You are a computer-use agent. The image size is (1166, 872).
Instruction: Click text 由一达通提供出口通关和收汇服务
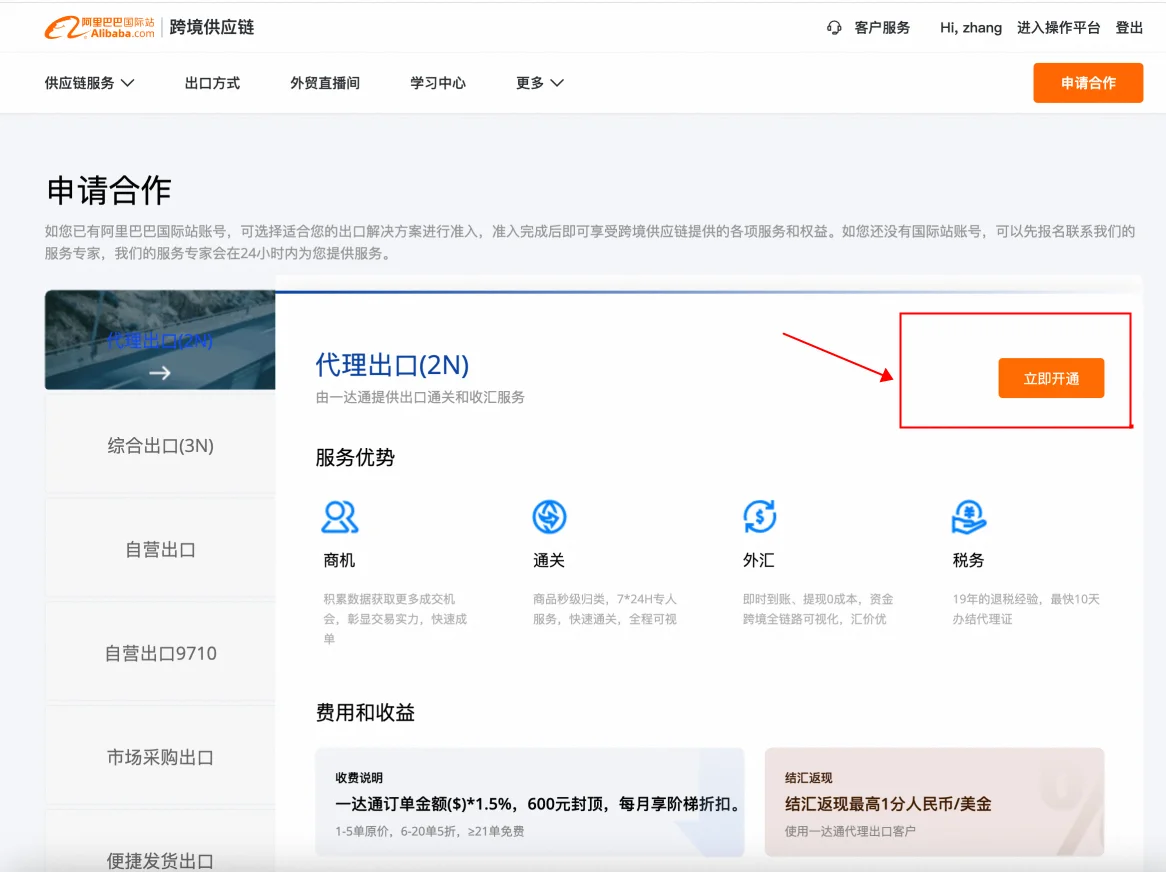pyautogui.click(x=420, y=397)
